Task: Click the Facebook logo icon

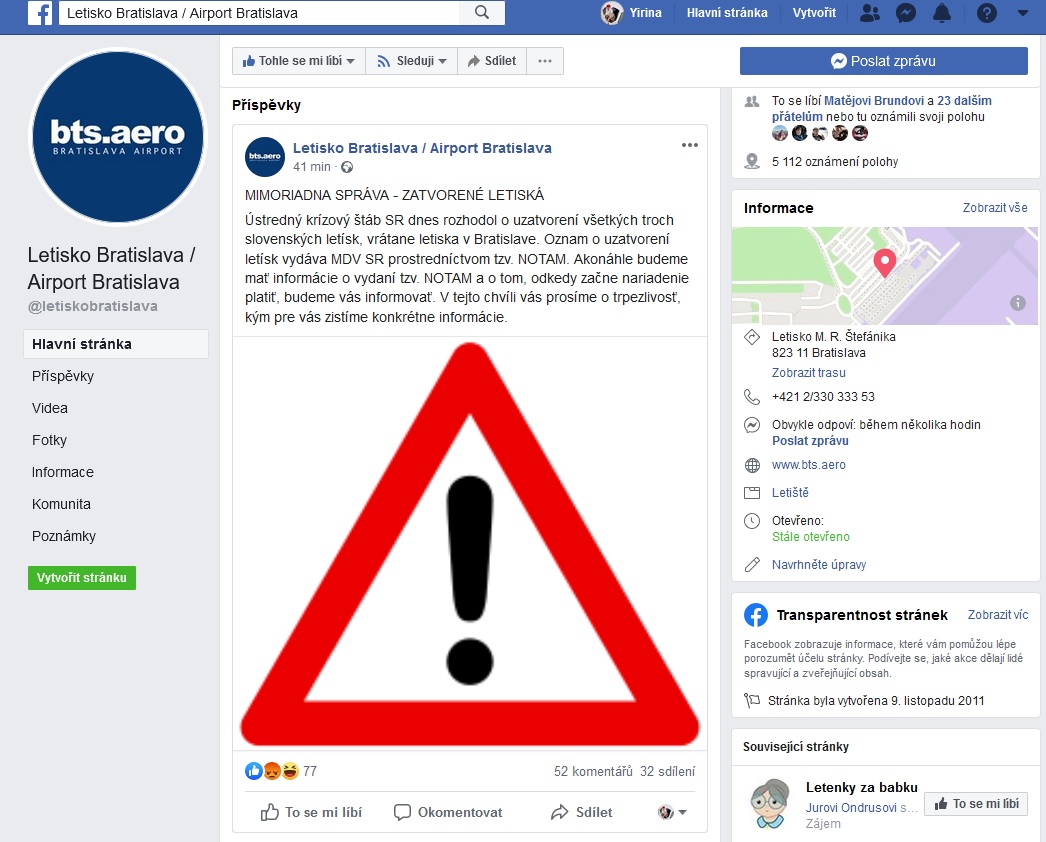Action: pos(40,13)
